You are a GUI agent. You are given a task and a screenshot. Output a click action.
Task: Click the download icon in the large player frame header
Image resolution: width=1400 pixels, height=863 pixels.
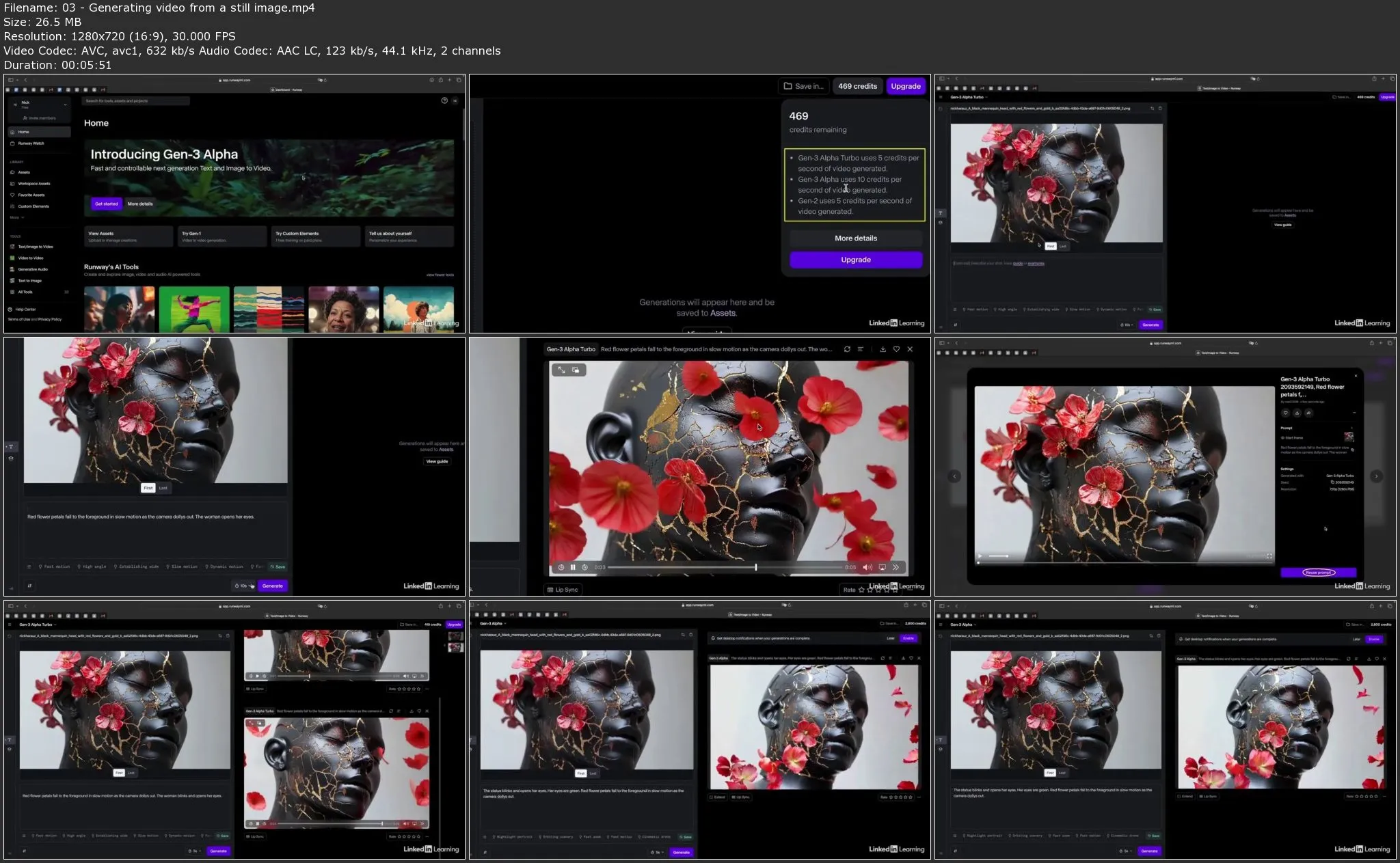(x=883, y=349)
